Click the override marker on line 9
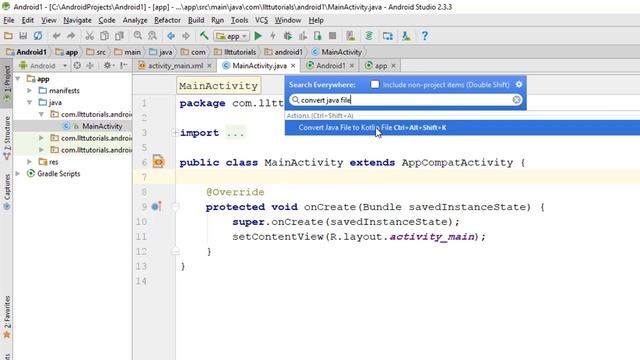 156,207
